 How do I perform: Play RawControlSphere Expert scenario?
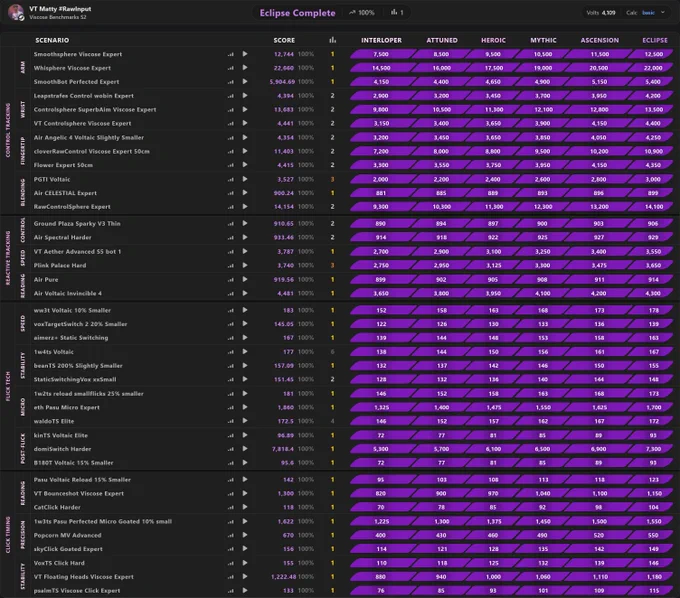pos(245,206)
